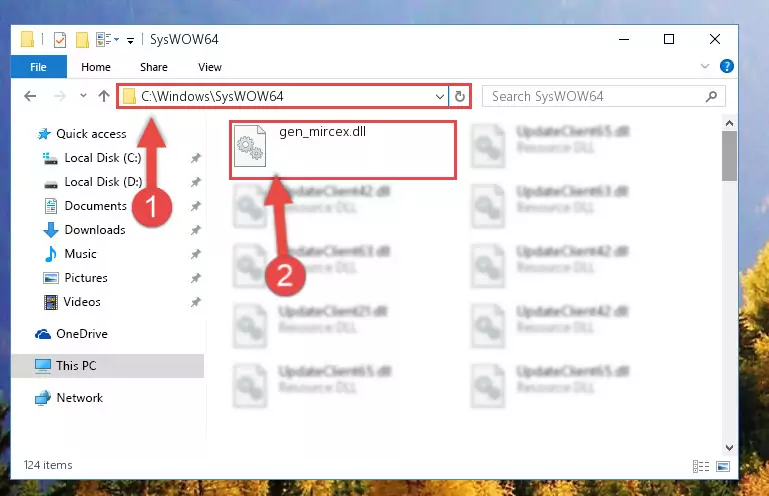
Task: Select Network in the navigation pane
Action: [79, 398]
